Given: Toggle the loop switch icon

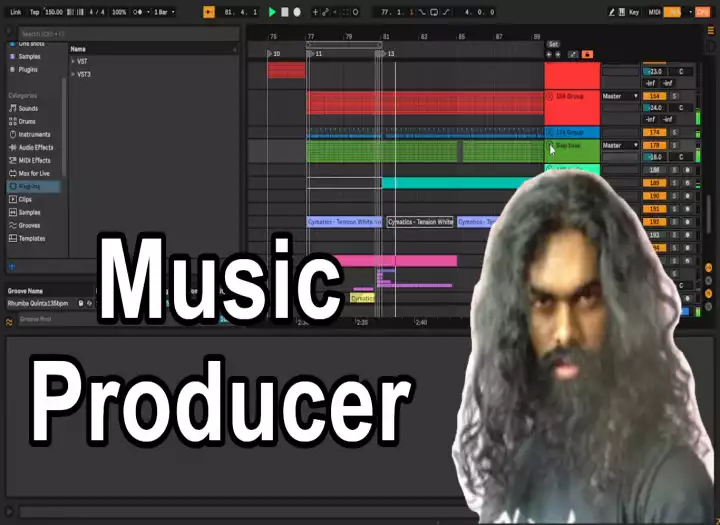Looking at the screenshot, I should pos(434,12).
